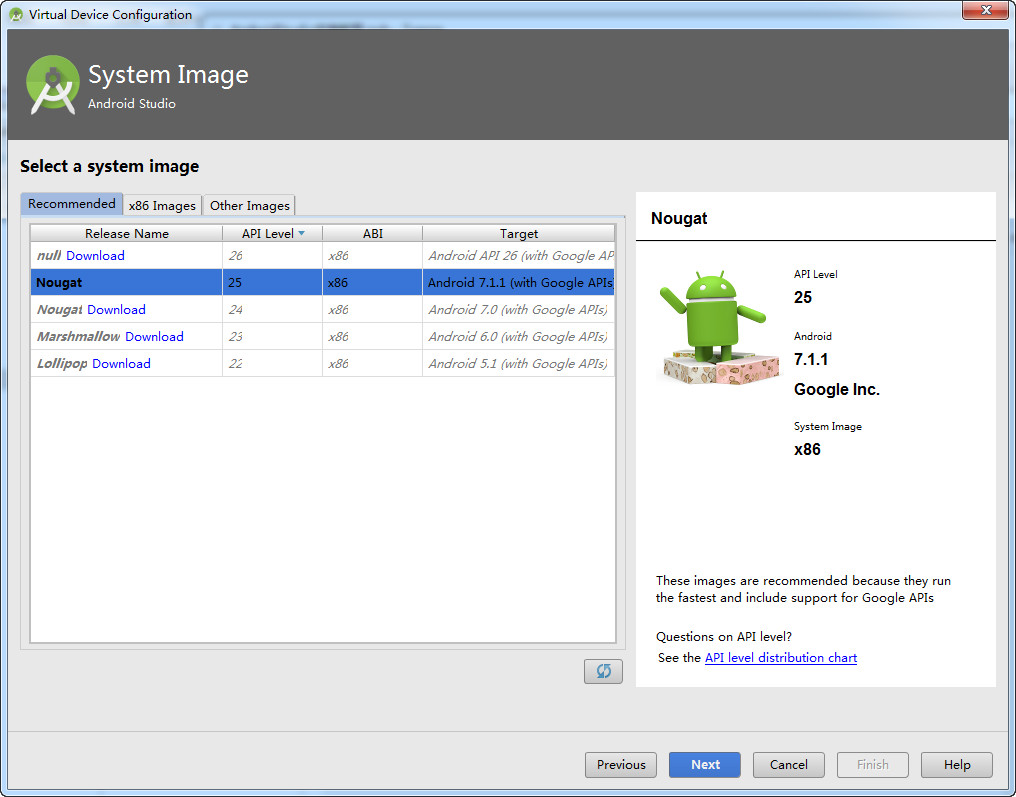
Task: Sort by Release Name column header
Action: tap(126, 233)
